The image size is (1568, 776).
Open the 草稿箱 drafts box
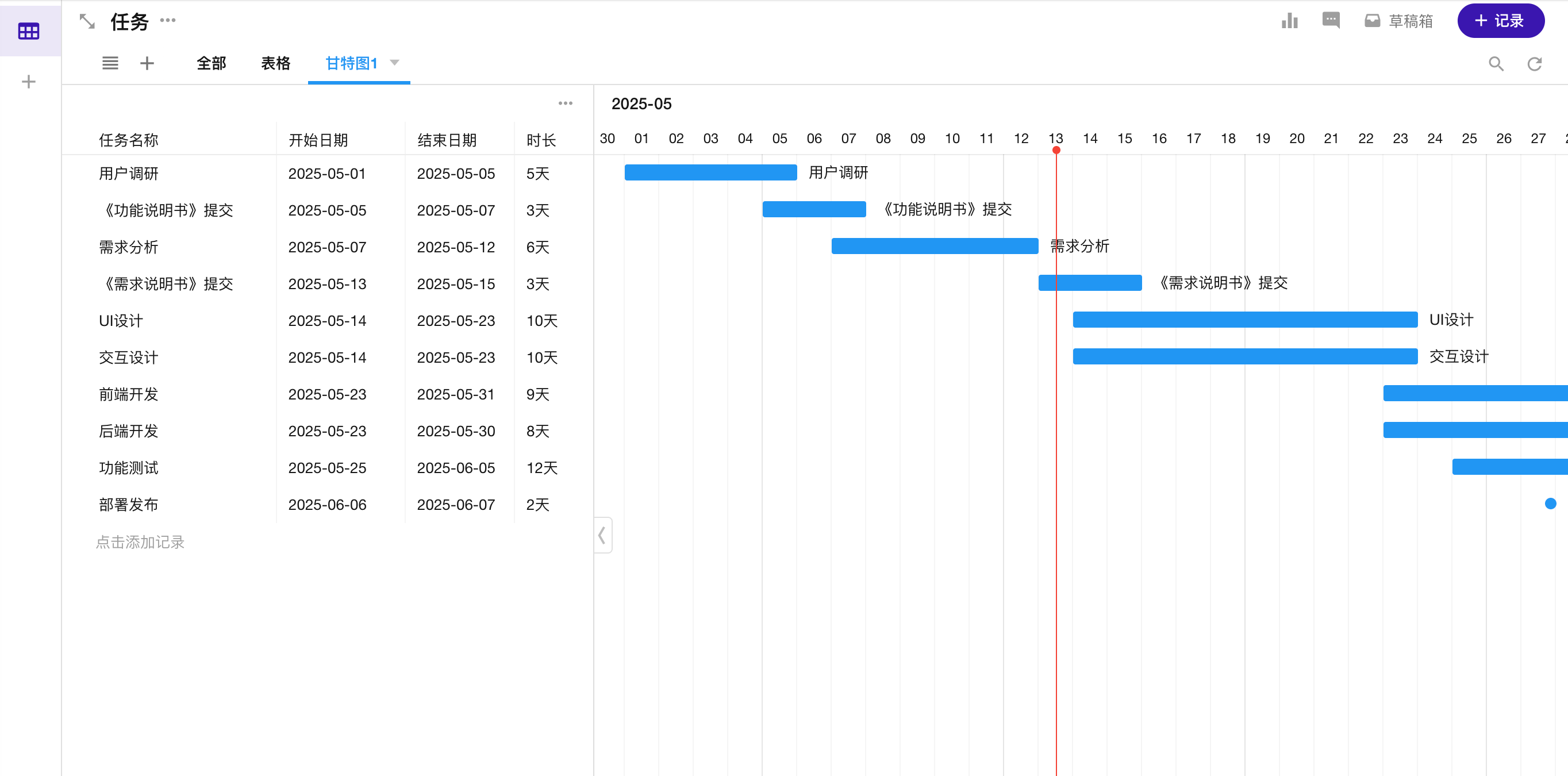pyautogui.click(x=1398, y=21)
